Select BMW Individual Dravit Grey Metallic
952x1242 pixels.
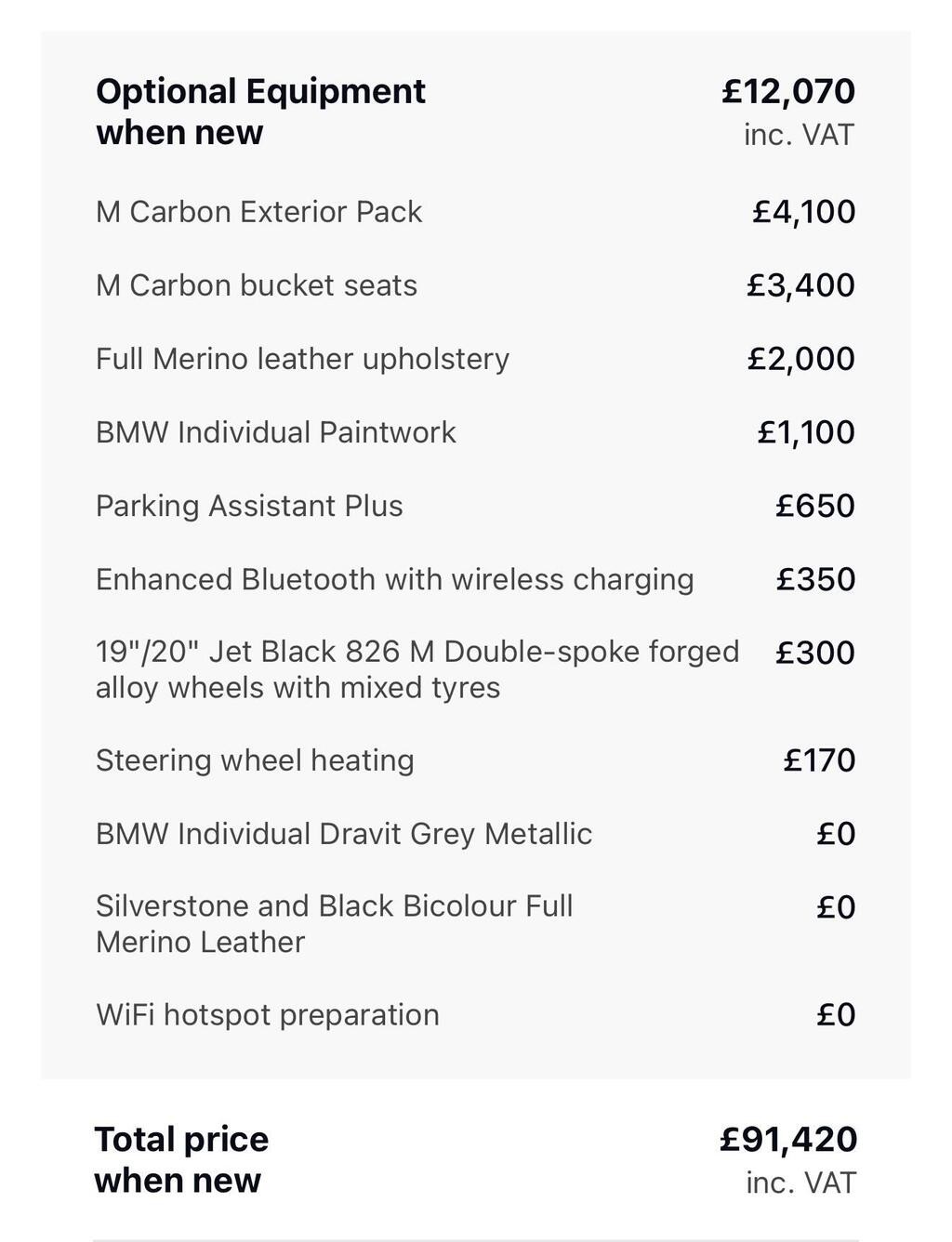[x=344, y=834]
